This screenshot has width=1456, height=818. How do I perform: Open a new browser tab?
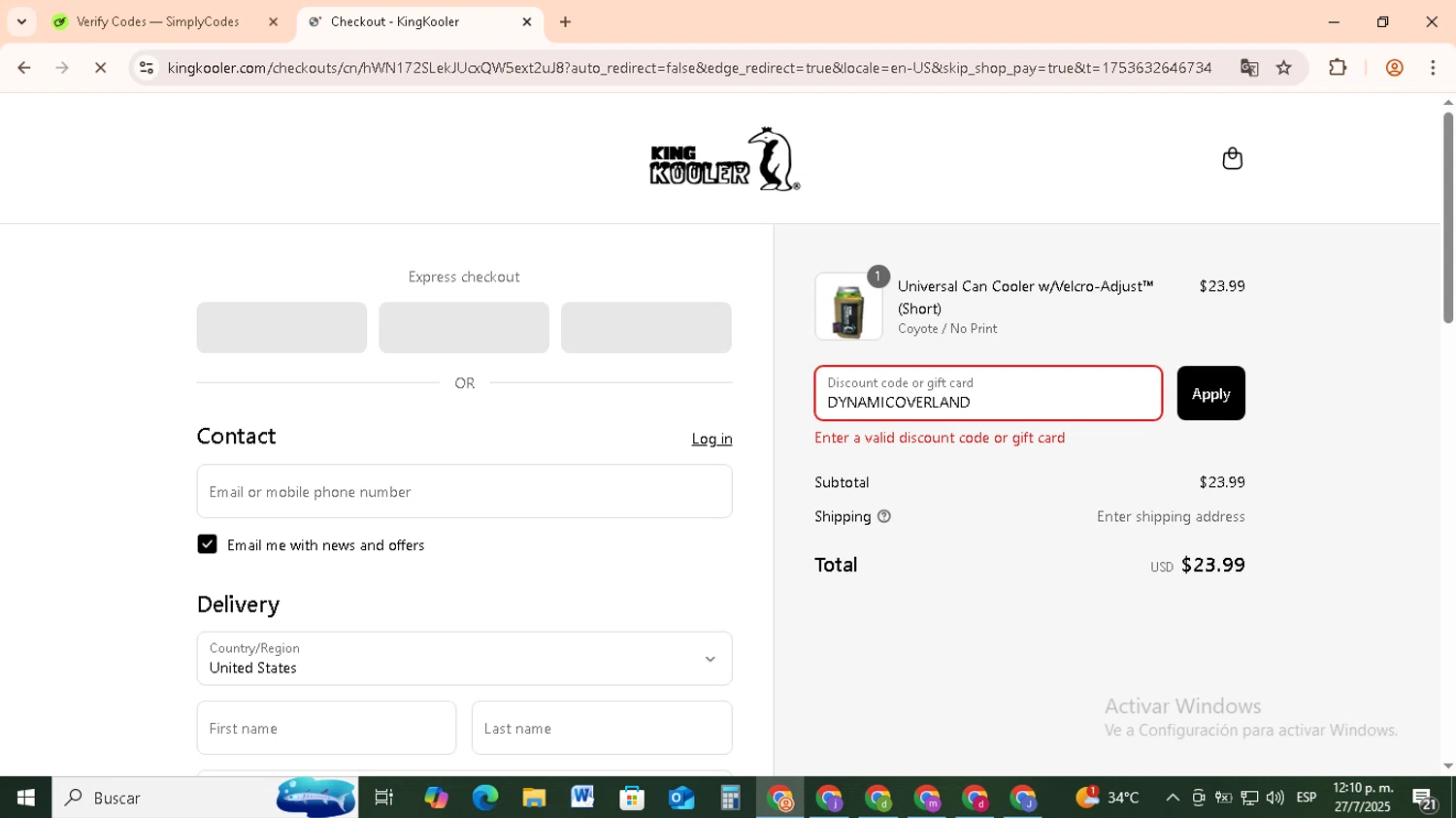coord(565,21)
